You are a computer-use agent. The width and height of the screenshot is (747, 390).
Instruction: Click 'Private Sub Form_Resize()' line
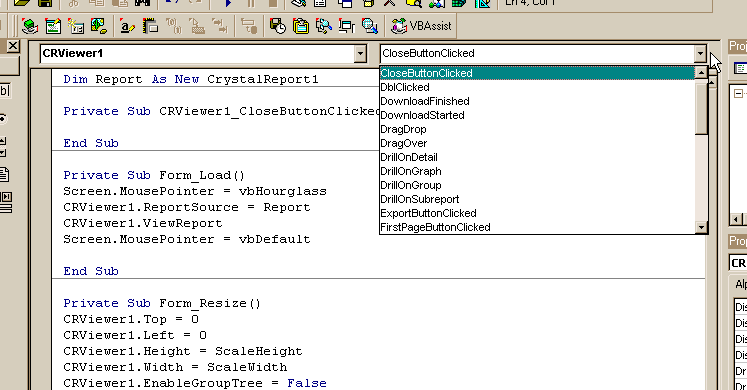(x=162, y=303)
